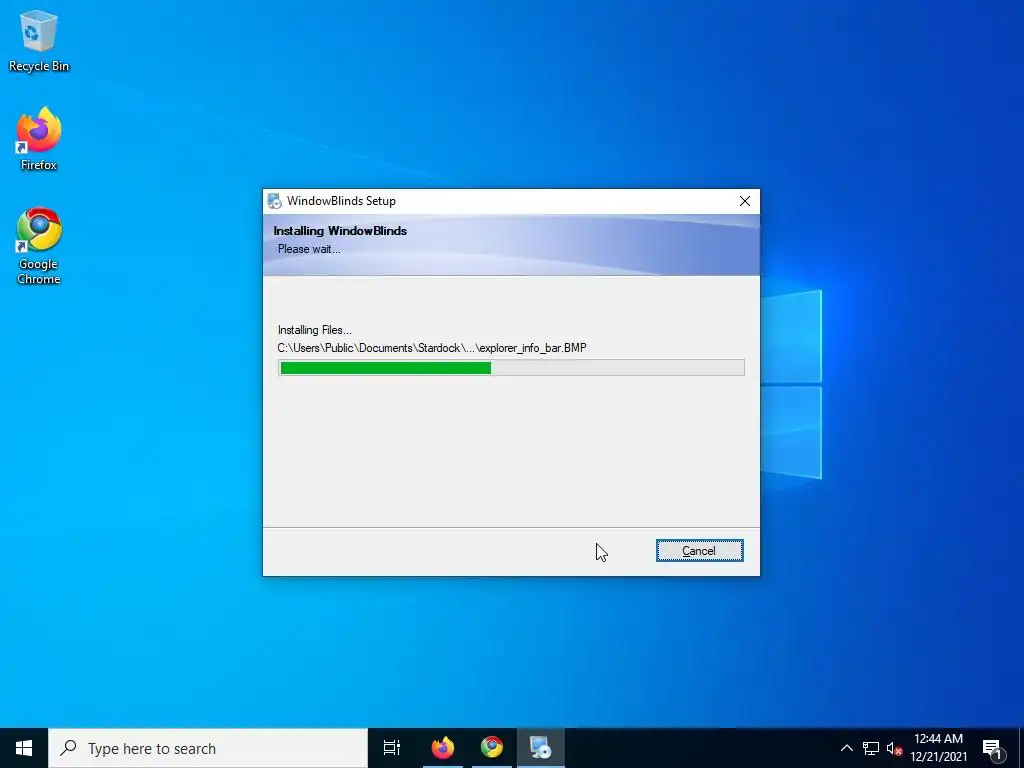Click the taskbar search box
The height and width of the screenshot is (768, 1024).
[208, 748]
